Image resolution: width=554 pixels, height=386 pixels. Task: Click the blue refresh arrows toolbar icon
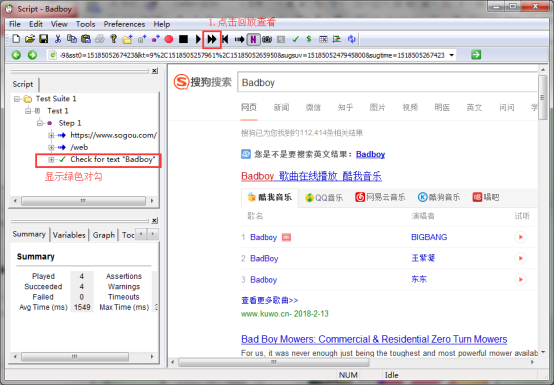pos(351,39)
